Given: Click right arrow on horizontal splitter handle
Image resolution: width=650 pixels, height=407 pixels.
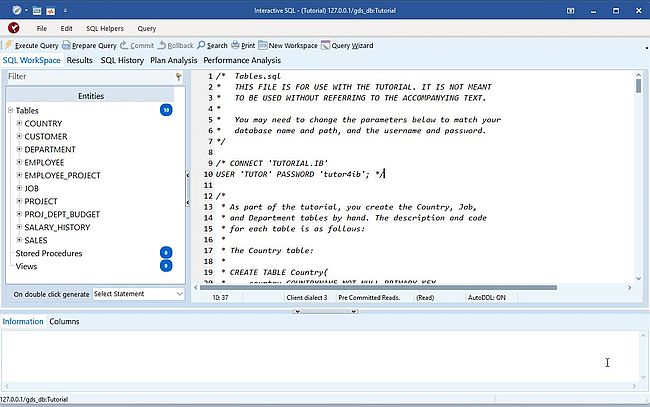Looking at the screenshot, I should pos(354,311).
